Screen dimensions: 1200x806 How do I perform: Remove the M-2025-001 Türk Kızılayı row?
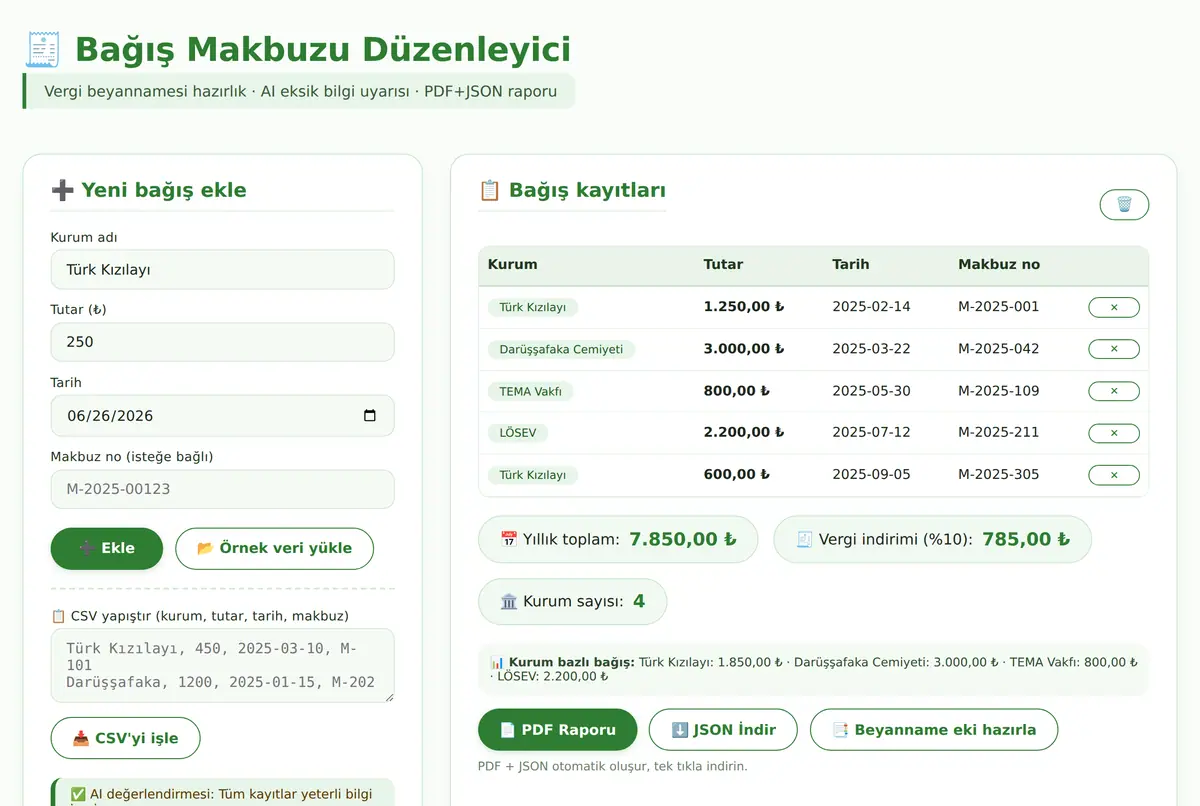click(x=1114, y=307)
